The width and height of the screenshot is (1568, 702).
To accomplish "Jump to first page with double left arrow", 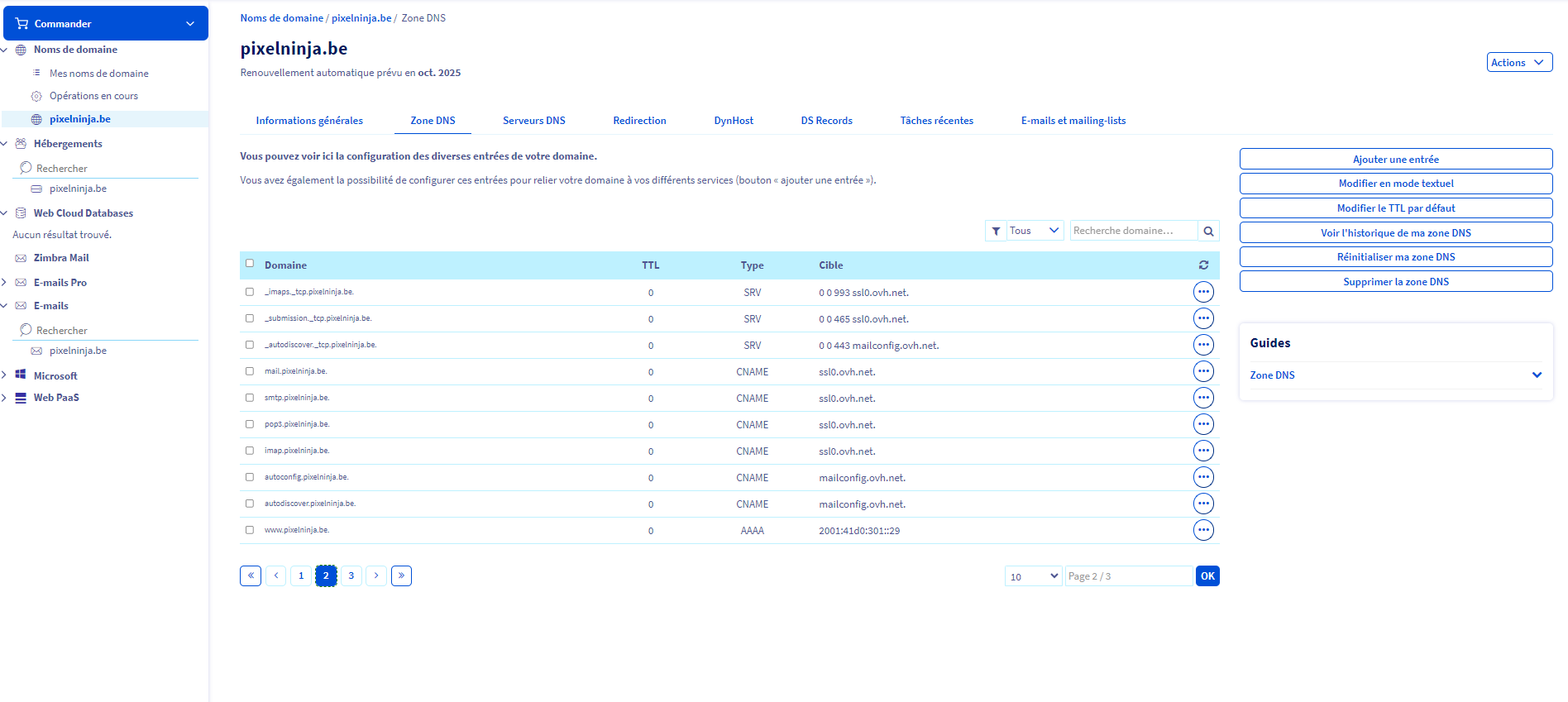I will 251,575.
